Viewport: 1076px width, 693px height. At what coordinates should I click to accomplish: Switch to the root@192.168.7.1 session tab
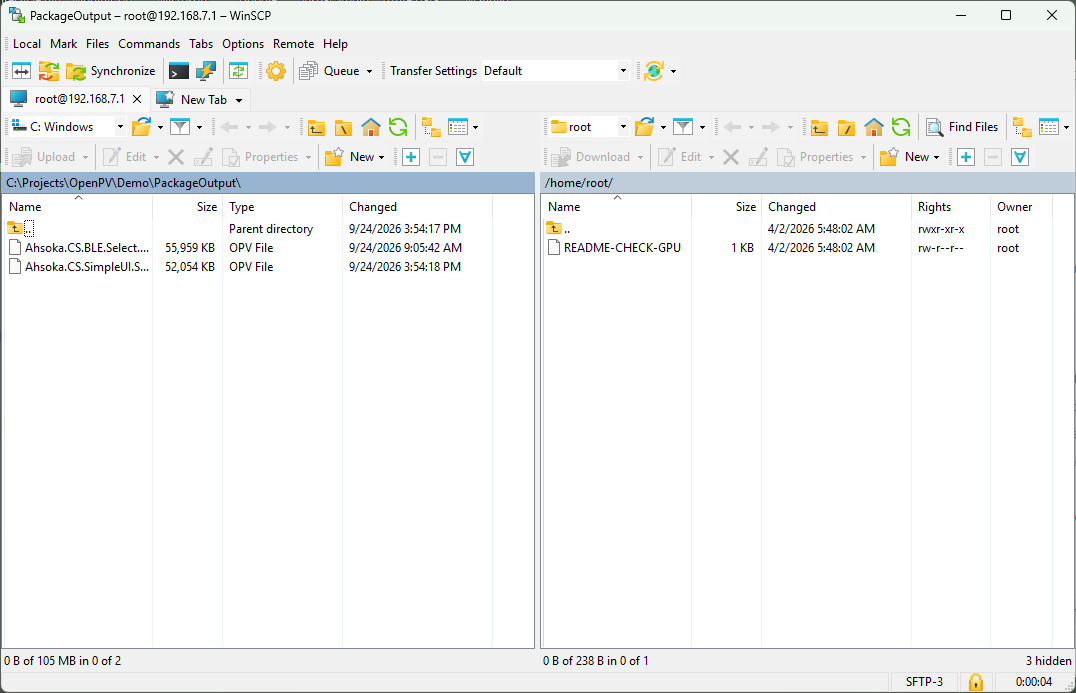pos(69,99)
